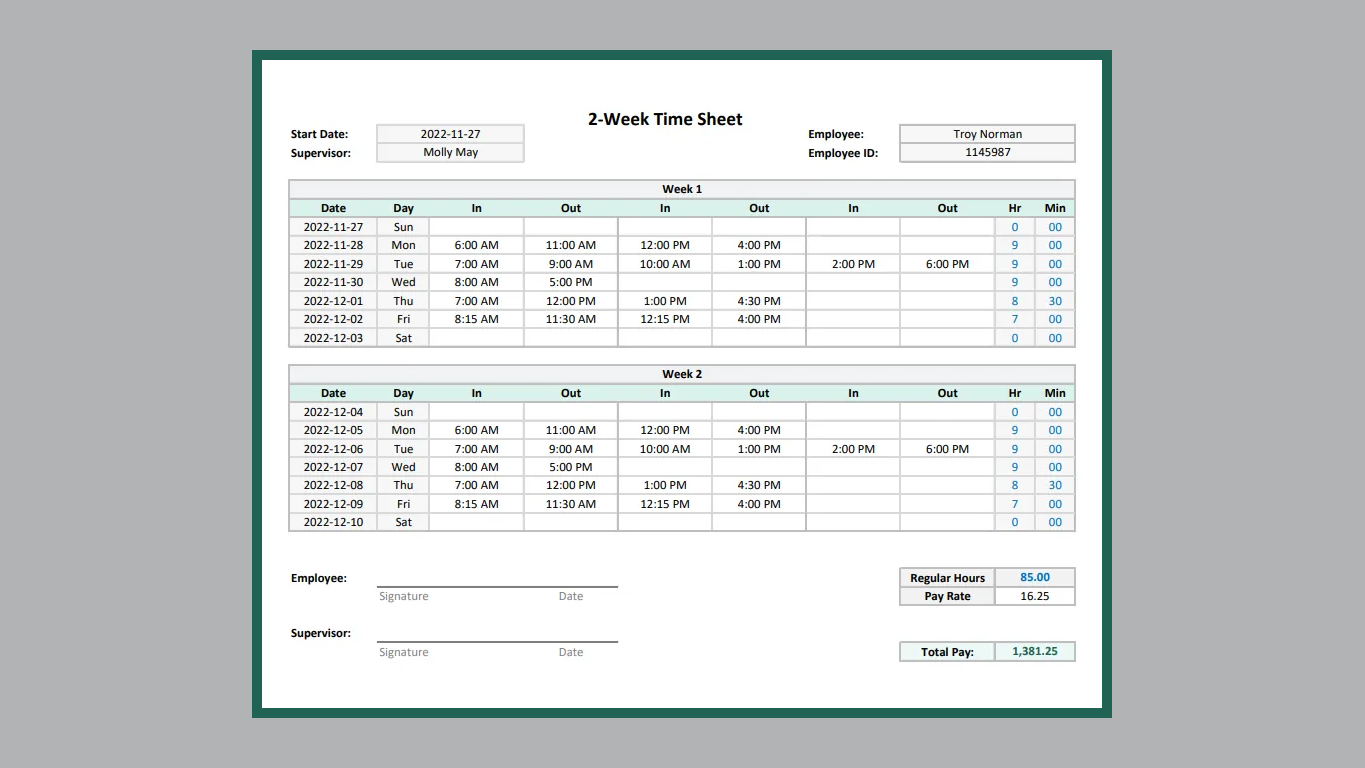This screenshot has width=1365, height=768.
Task: Select the Employee ID field 1145987
Action: pyautogui.click(x=987, y=153)
